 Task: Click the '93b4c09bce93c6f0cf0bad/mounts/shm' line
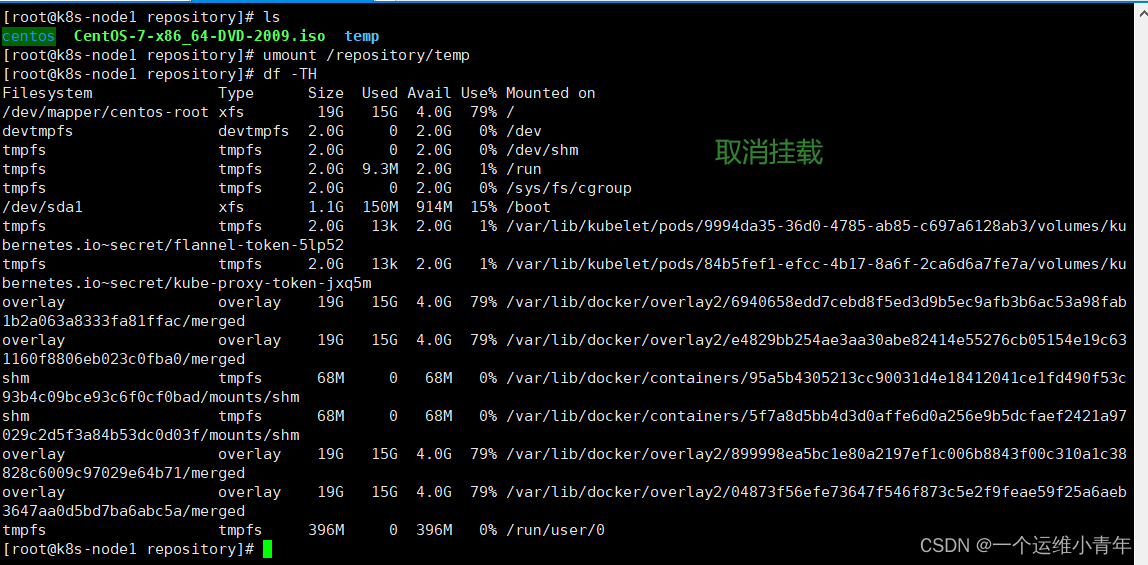coord(151,397)
